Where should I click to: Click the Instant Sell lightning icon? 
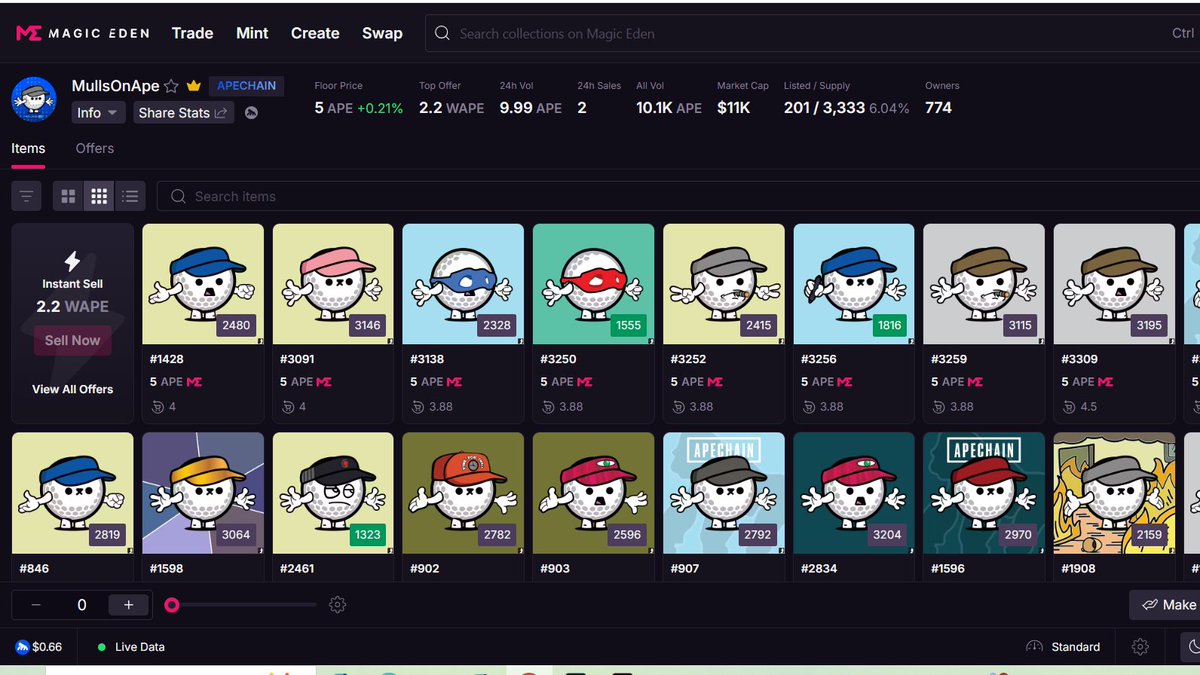(x=72, y=261)
